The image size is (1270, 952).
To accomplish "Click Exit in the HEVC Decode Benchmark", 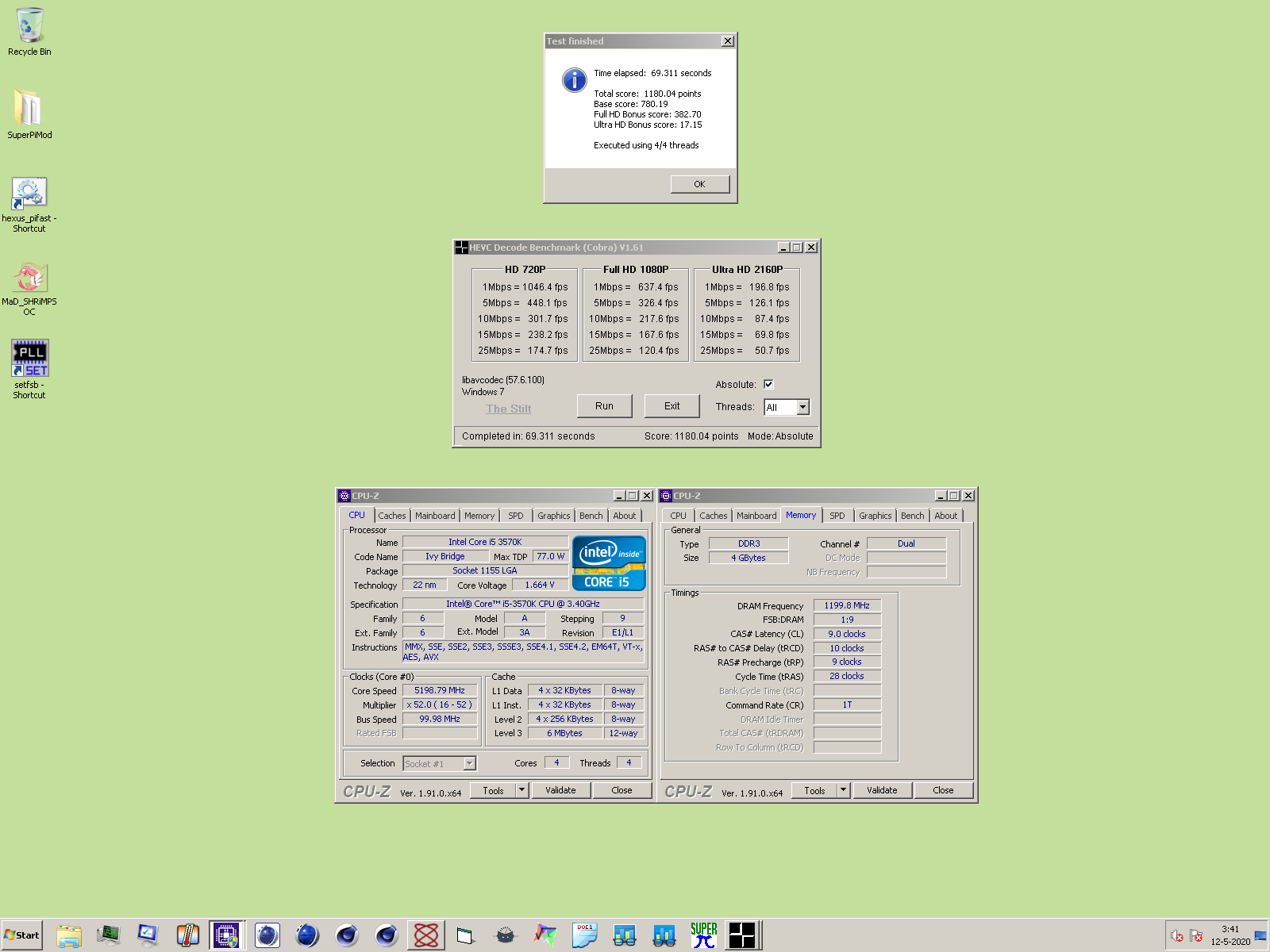I will click(672, 406).
